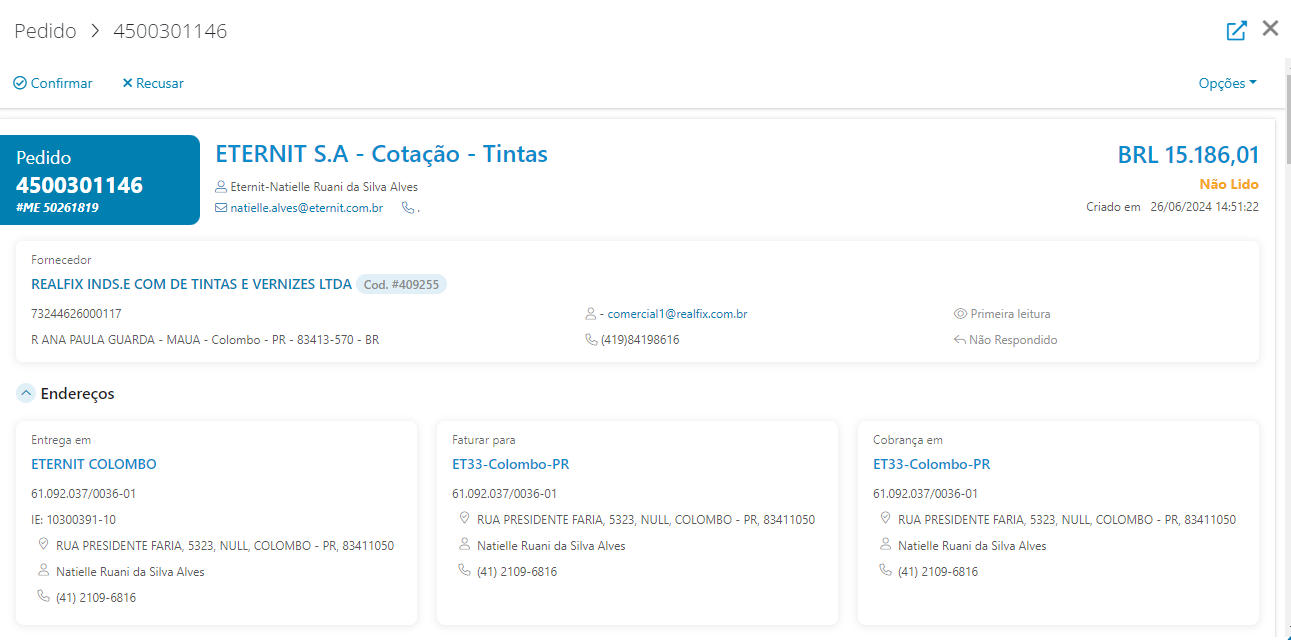Click the location pin in Entrega em card

[x=43, y=545]
